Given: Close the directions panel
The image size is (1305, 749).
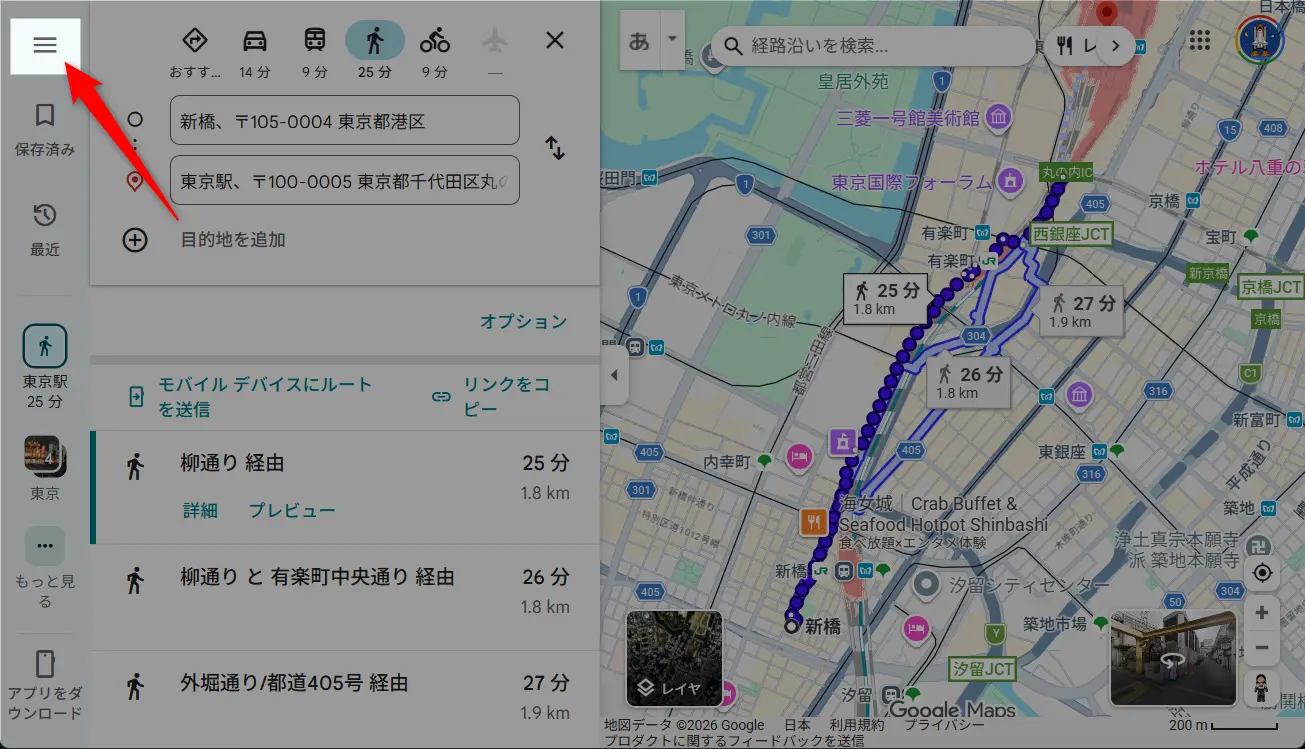Looking at the screenshot, I should (555, 40).
